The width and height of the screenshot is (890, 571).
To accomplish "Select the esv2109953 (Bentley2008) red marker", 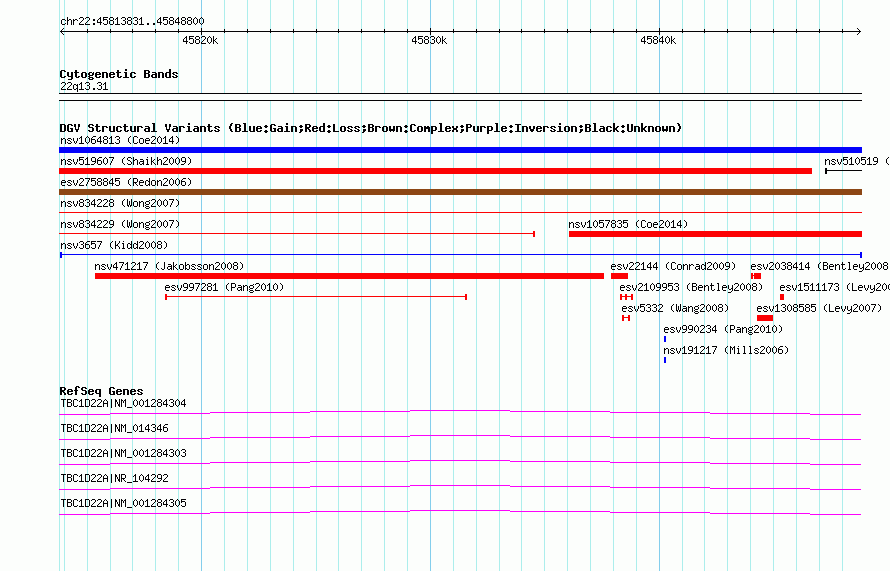I will [627, 297].
